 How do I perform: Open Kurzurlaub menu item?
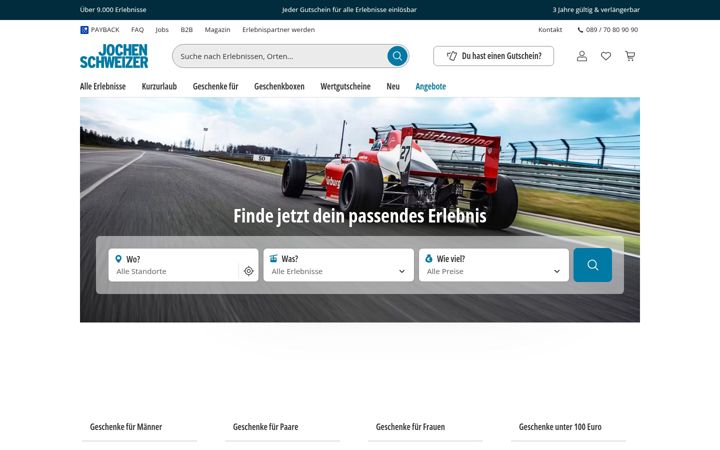point(159,86)
